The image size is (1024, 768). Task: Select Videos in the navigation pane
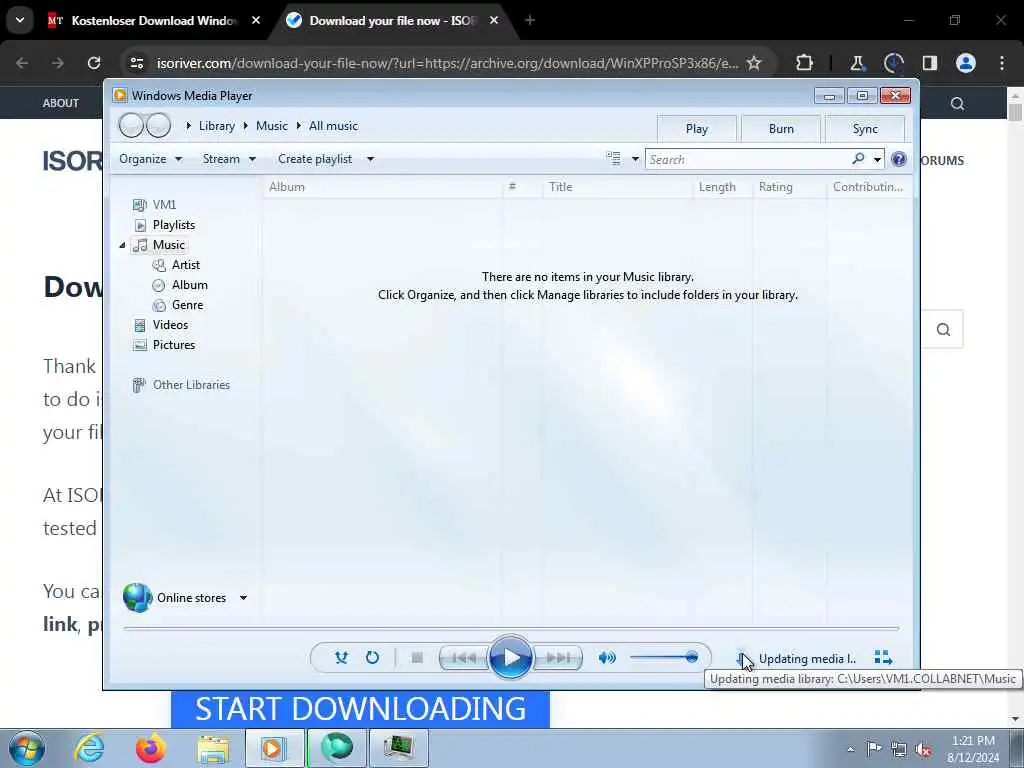click(170, 325)
